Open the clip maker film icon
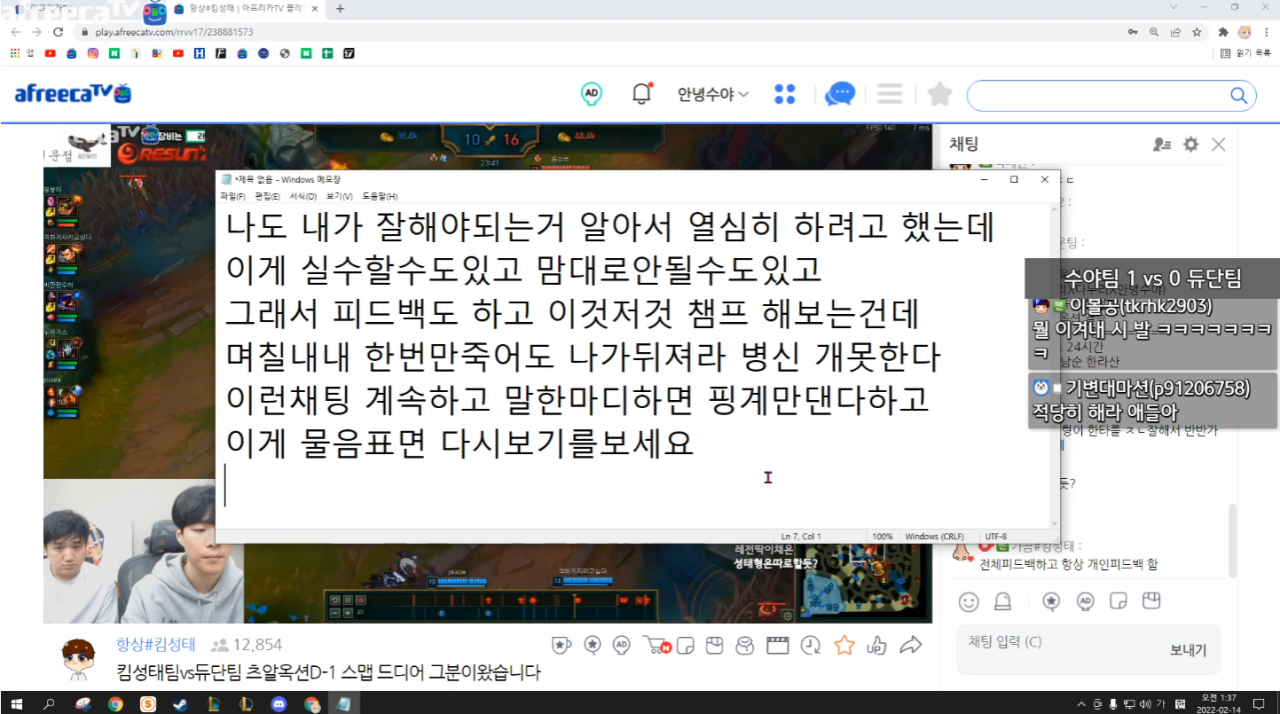The image size is (1280, 714). click(x=778, y=645)
